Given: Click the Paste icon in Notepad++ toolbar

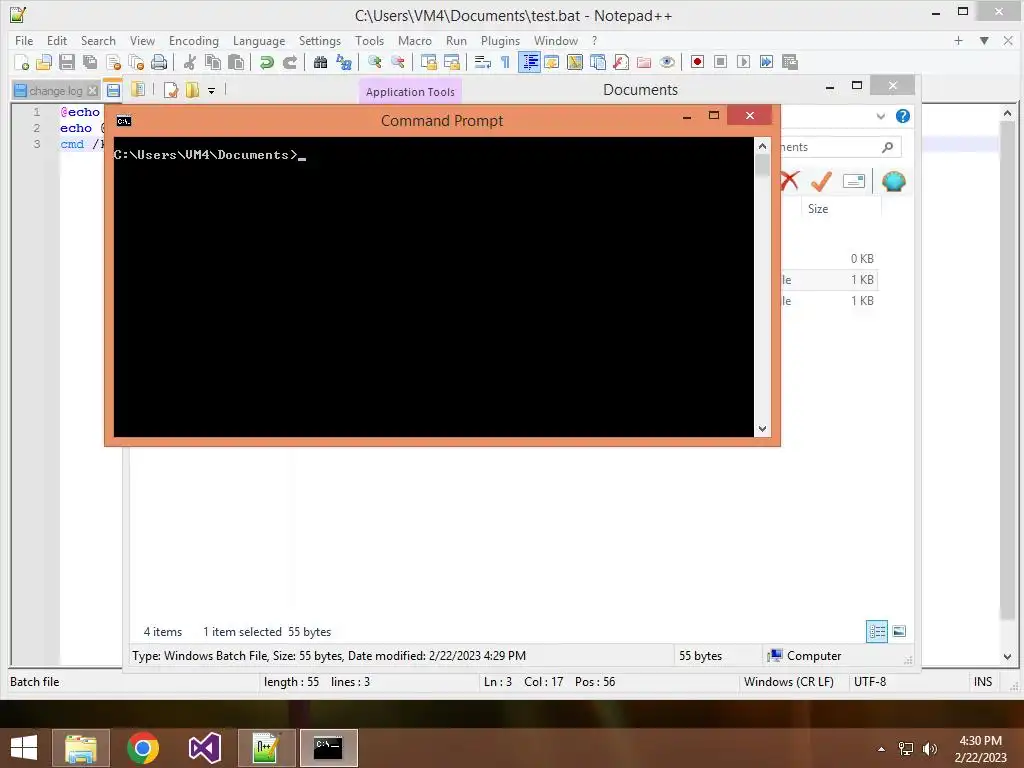Looking at the screenshot, I should pos(236,62).
